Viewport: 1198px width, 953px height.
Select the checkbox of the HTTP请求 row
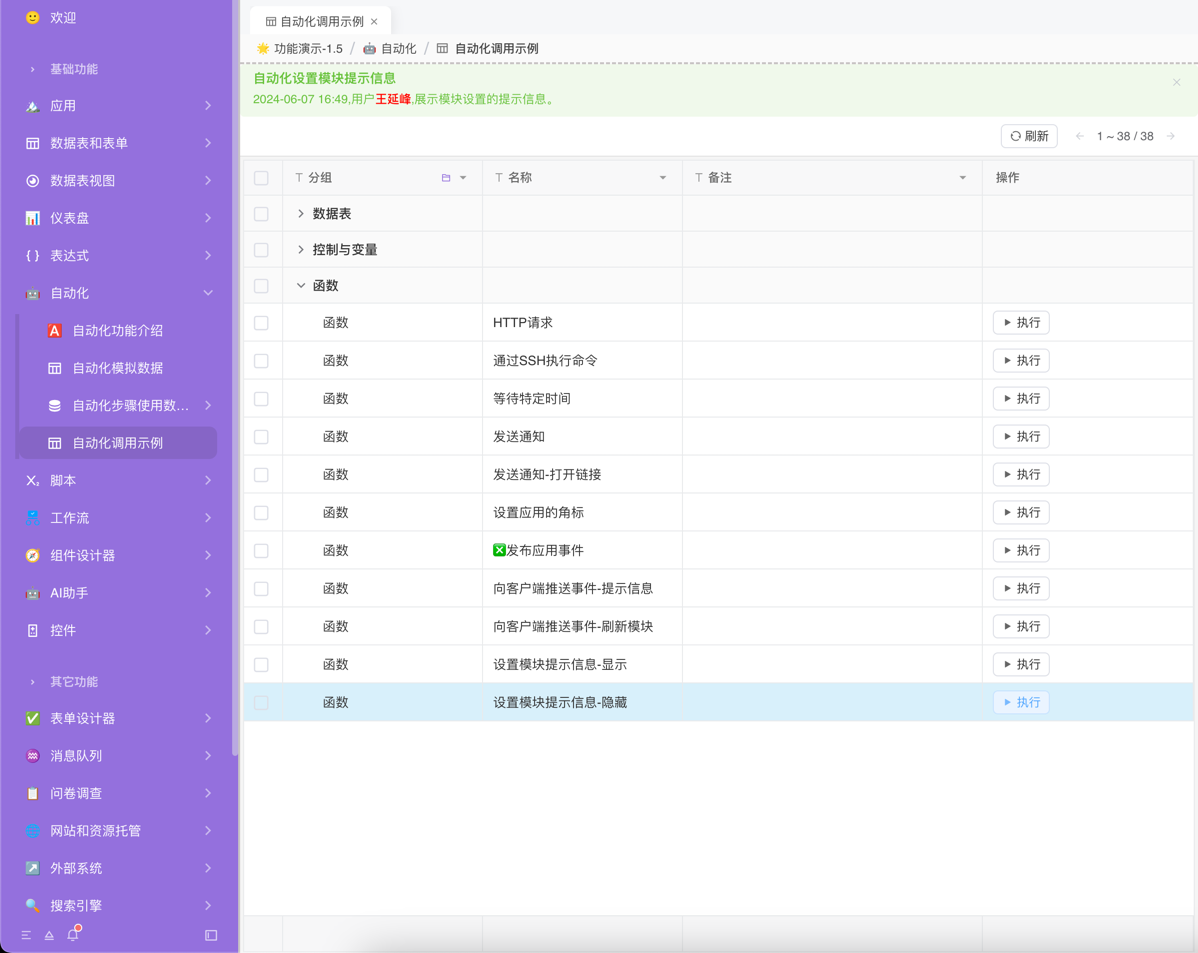pyautogui.click(x=262, y=322)
